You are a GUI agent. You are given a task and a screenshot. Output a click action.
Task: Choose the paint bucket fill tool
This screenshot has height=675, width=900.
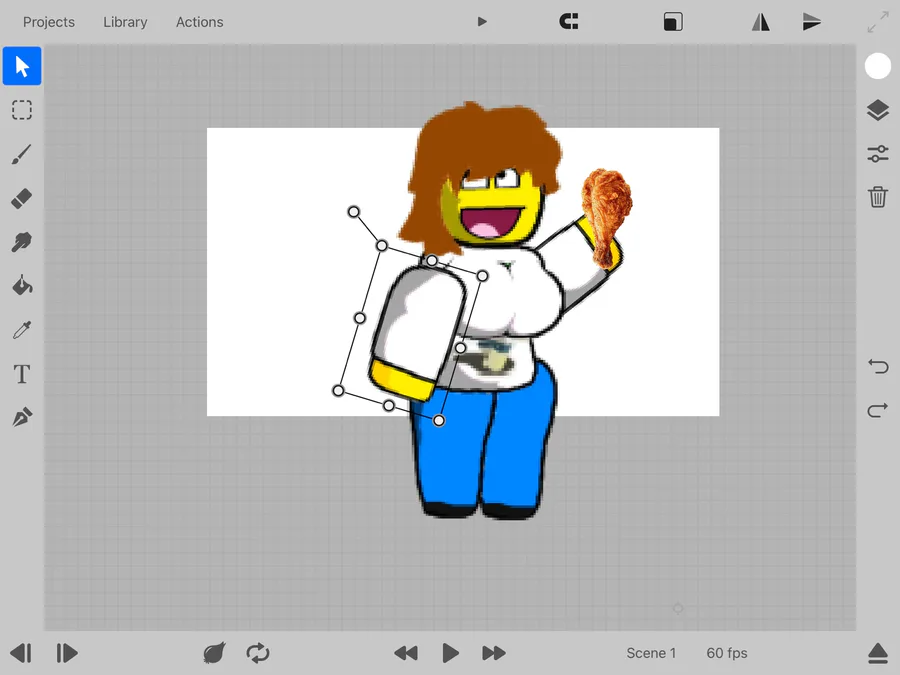[x=22, y=286]
